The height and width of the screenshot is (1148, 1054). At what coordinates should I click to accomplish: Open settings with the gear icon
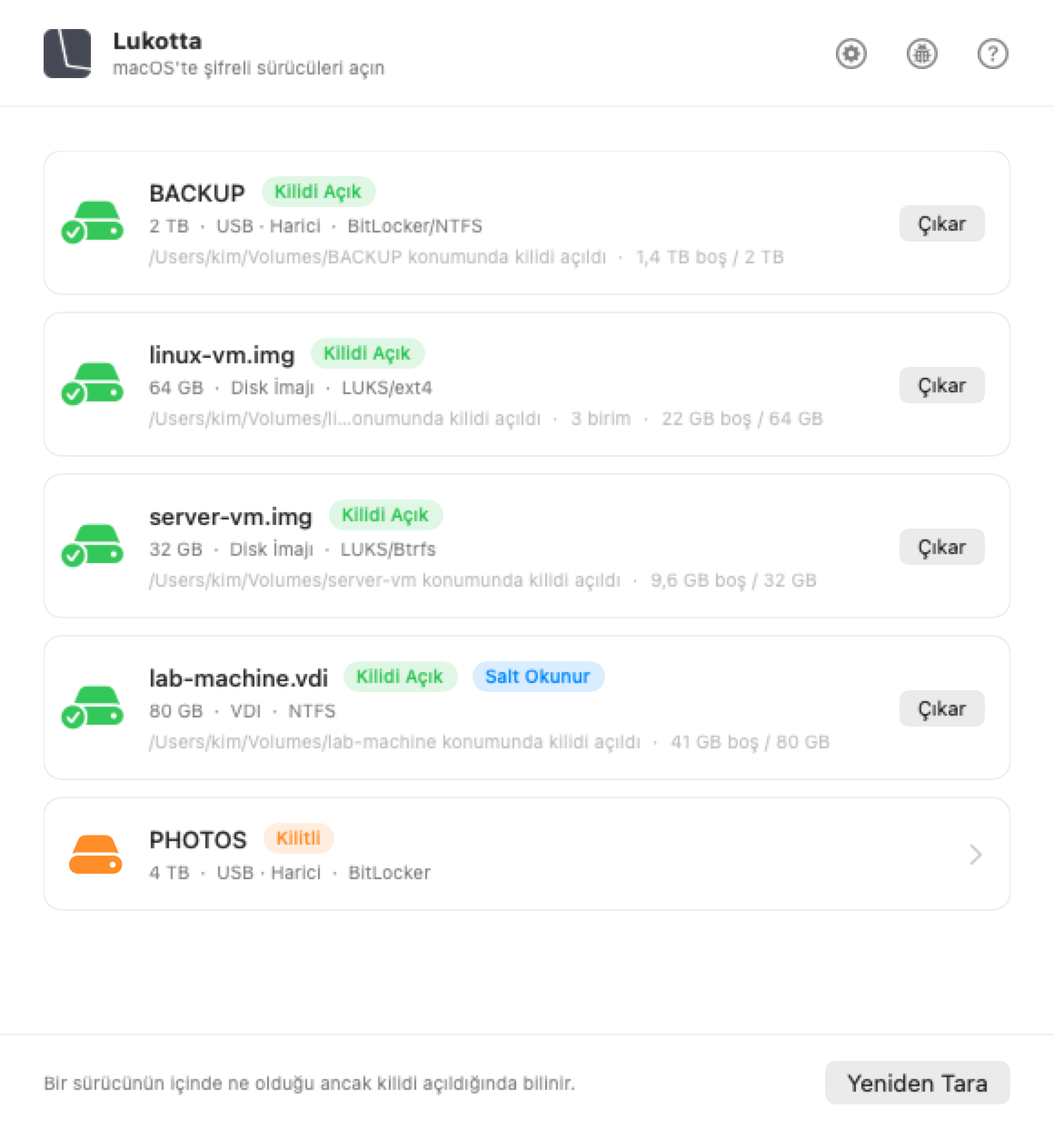pyautogui.click(x=850, y=54)
